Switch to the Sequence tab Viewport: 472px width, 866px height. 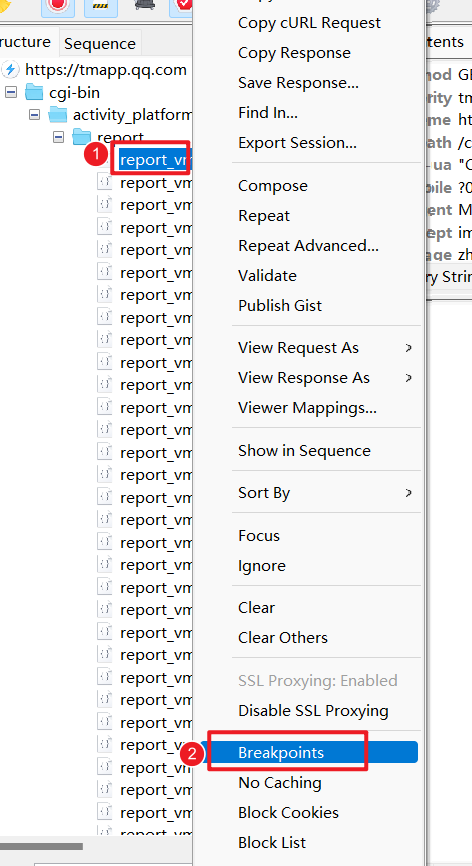click(100, 44)
